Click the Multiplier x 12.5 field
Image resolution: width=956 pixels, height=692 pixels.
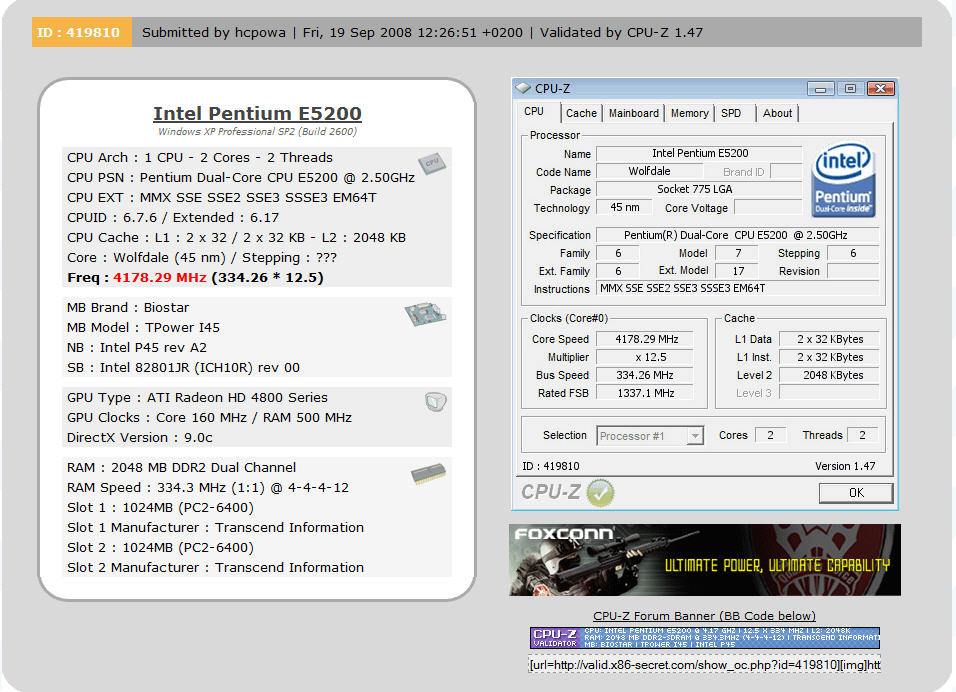(x=645, y=357)
